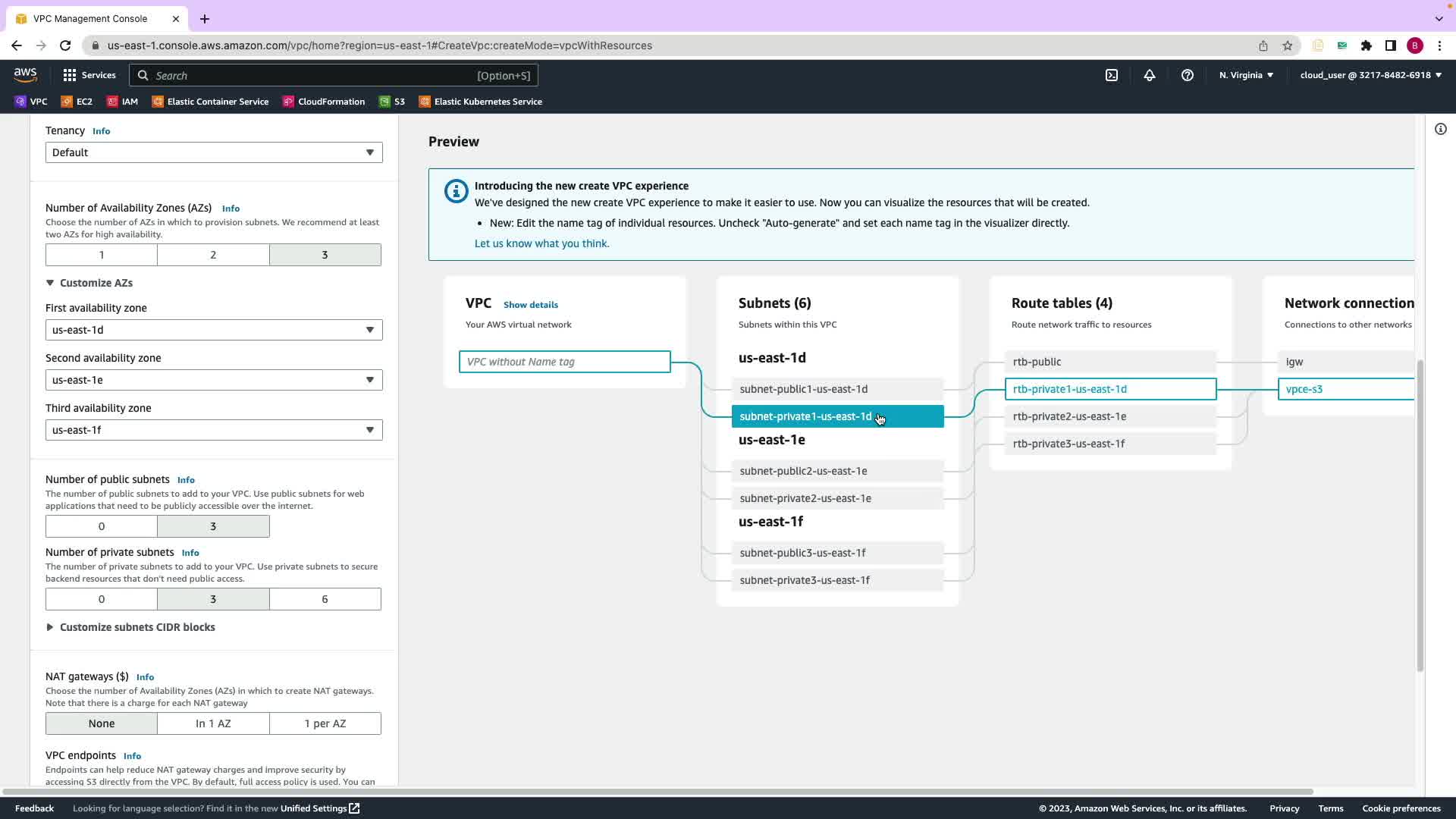This screenshot has height=819, width=1456.
Task: Open the Tenancy Default dropdown
Action: pyautogui.click(x=214, y=152)
